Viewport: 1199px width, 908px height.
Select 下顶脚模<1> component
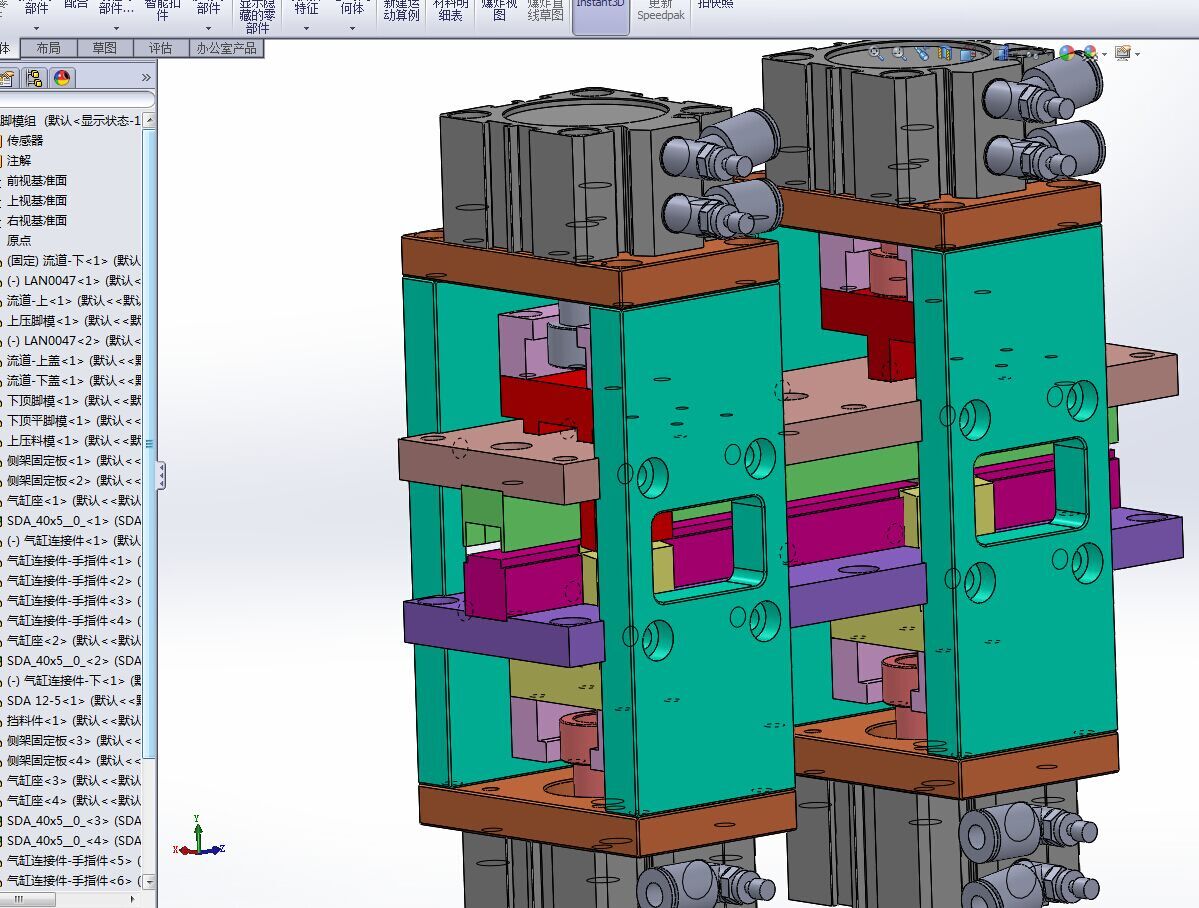point(73,401)
